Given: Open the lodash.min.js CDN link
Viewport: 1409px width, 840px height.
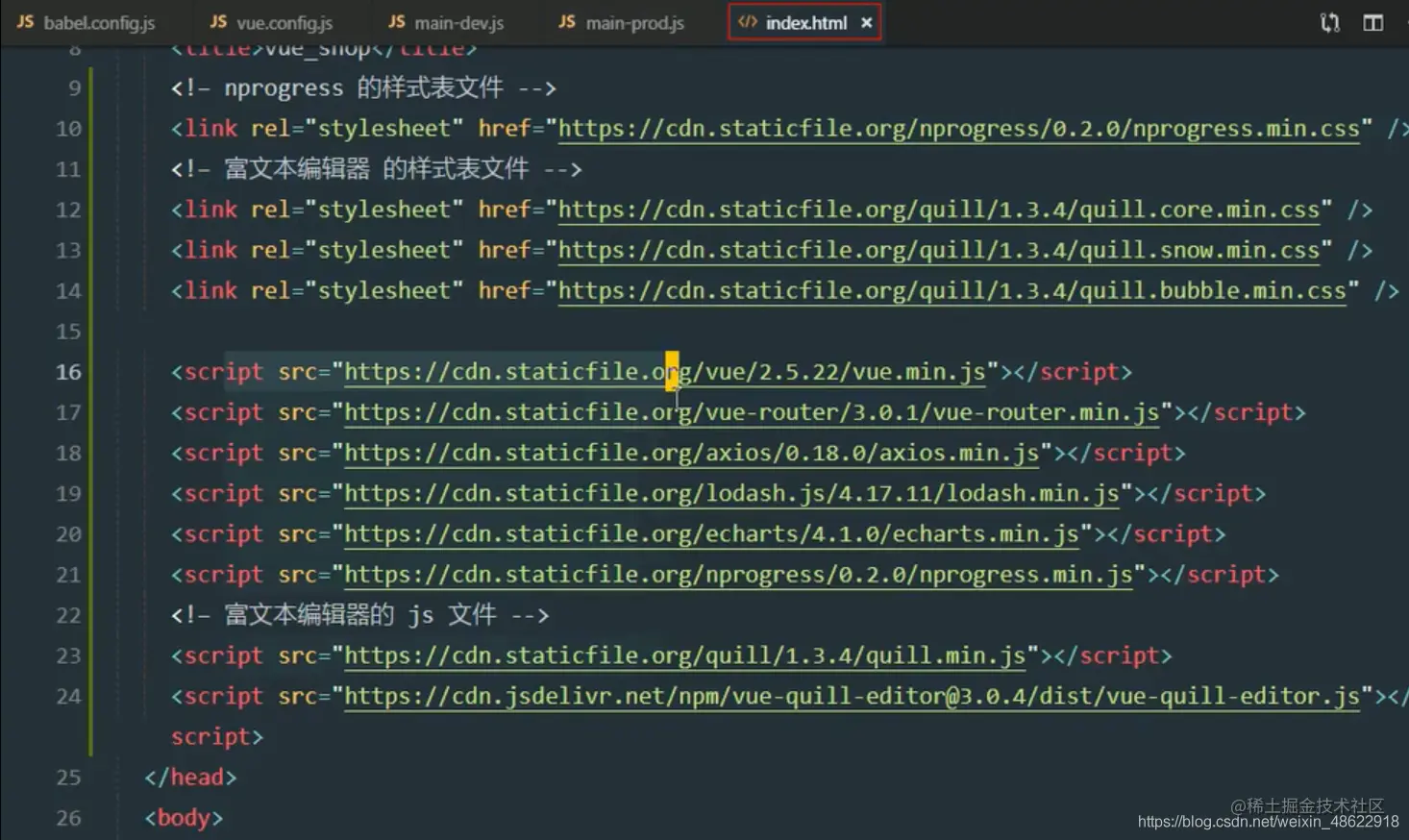Looking at the screenshot, I should click(x=733, y=493).
